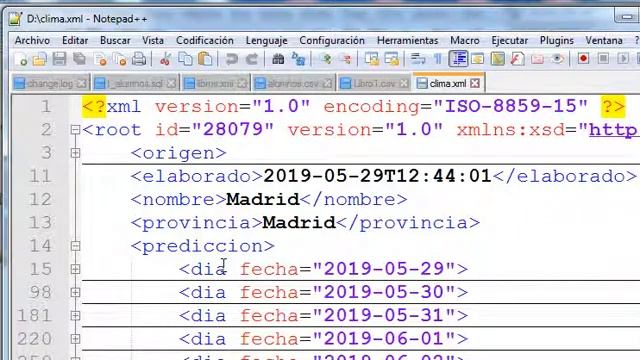Collapse the root node fold marker
The image size is (640, 360).
coord(75,130)
